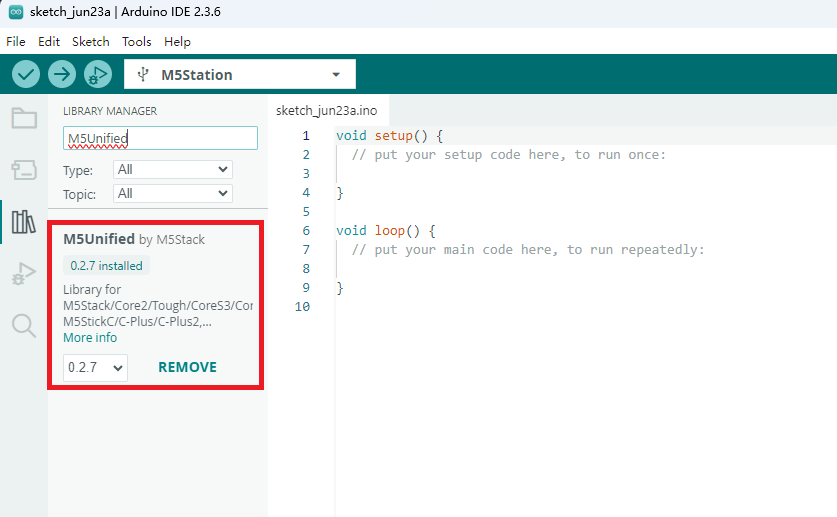Click REMOVE for the M5Unified library
This screenshot has width=837, height=517.
click(x=187, y=367)
